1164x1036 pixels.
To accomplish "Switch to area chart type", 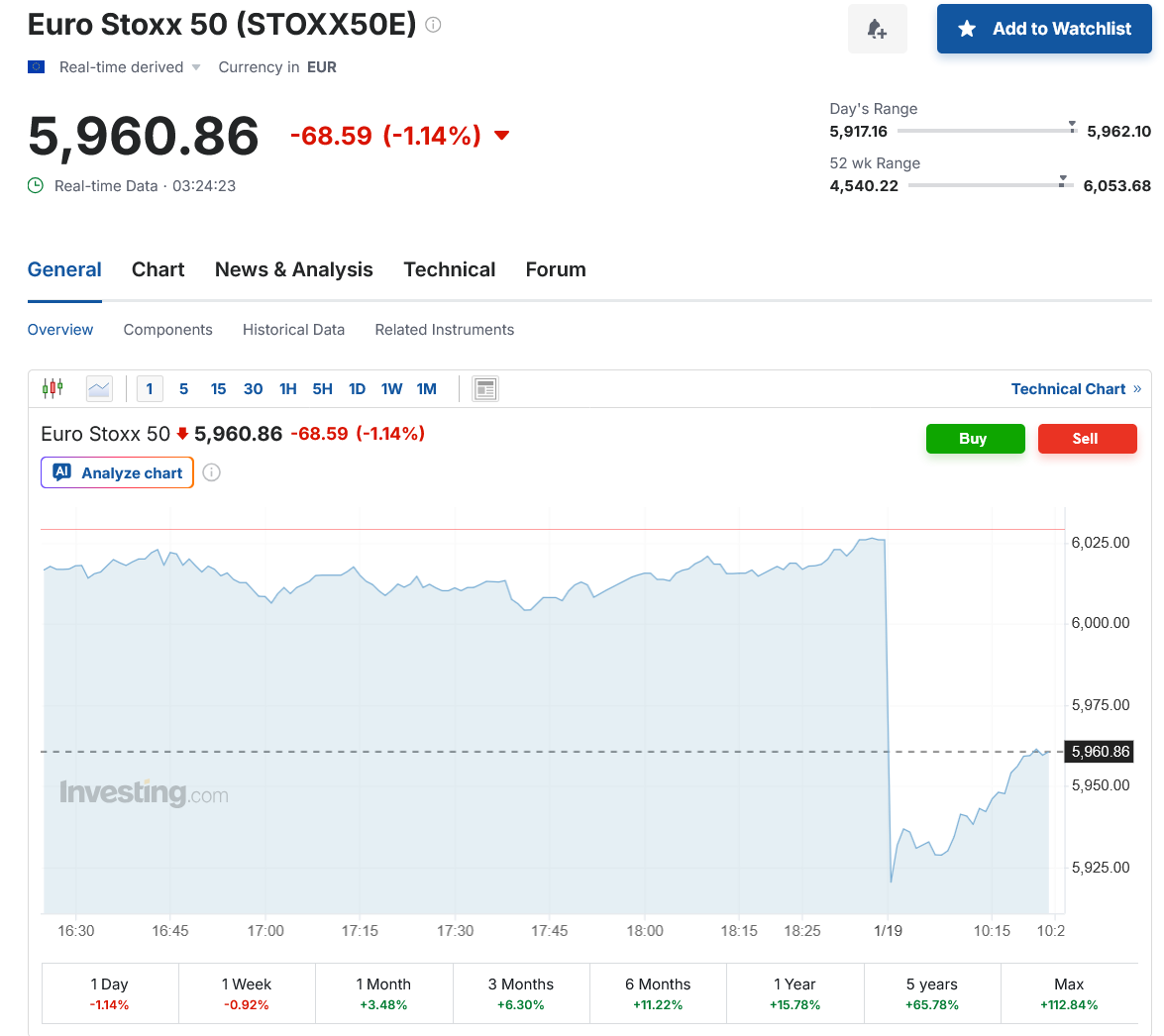I will pos(99,388).
